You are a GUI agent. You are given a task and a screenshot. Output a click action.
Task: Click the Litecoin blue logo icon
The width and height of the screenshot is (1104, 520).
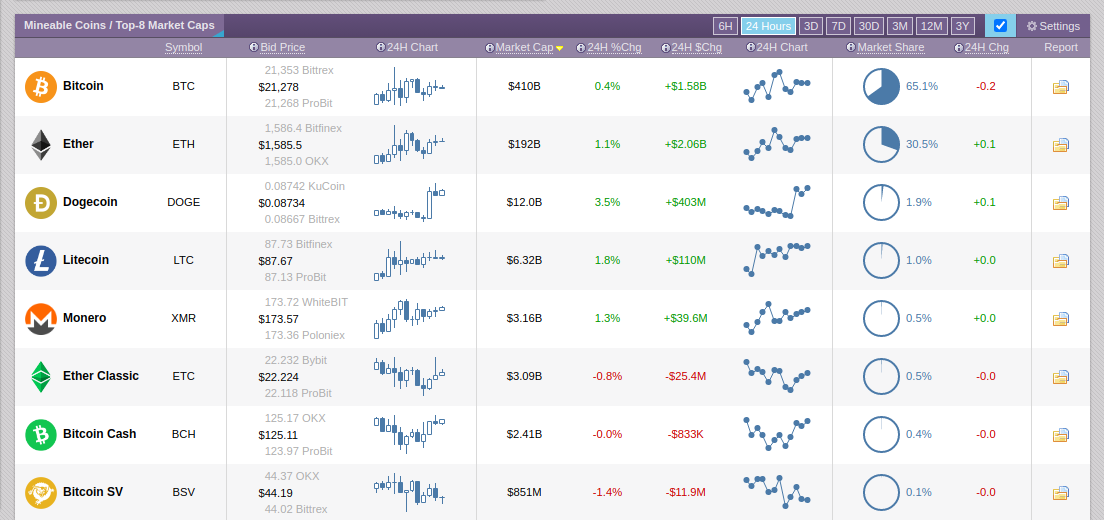pyautogui.click(x=41, y=261)
